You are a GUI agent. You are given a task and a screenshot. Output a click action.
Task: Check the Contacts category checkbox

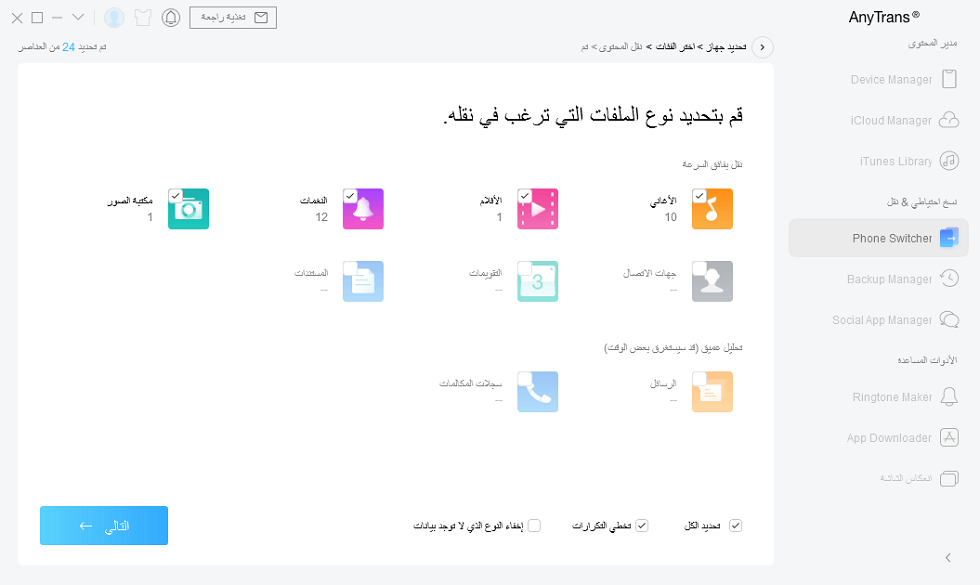coord(699,269)
